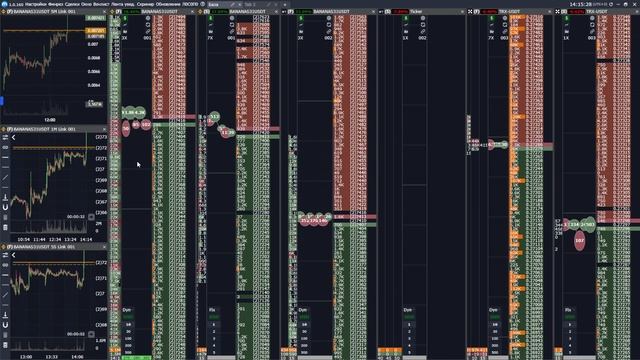
Task: Open the Скринер menu
Action: coord(145,4)
